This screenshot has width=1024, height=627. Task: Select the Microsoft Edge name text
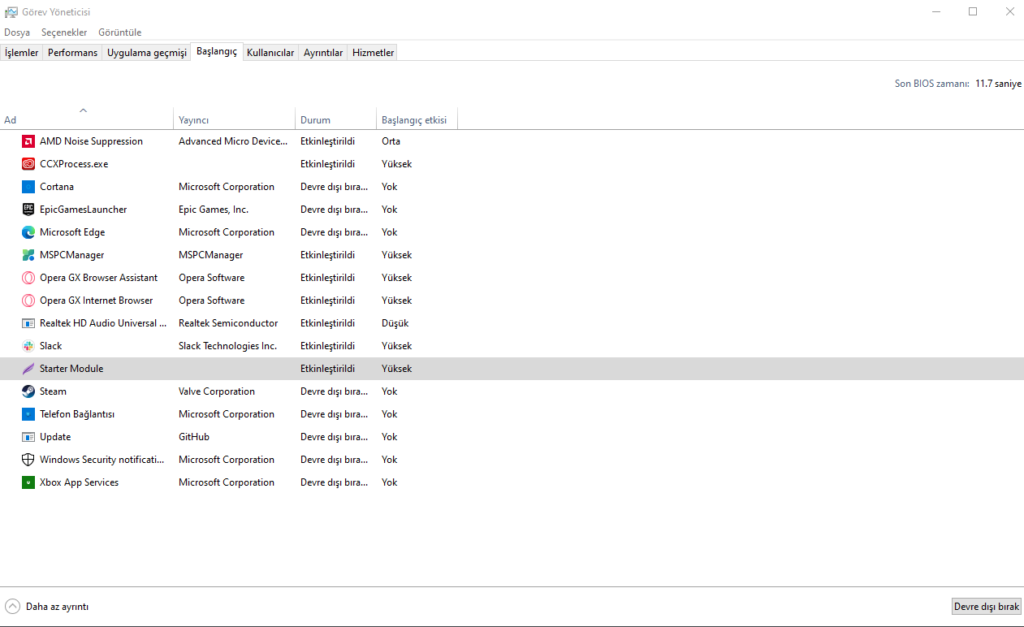pos(72,232)
